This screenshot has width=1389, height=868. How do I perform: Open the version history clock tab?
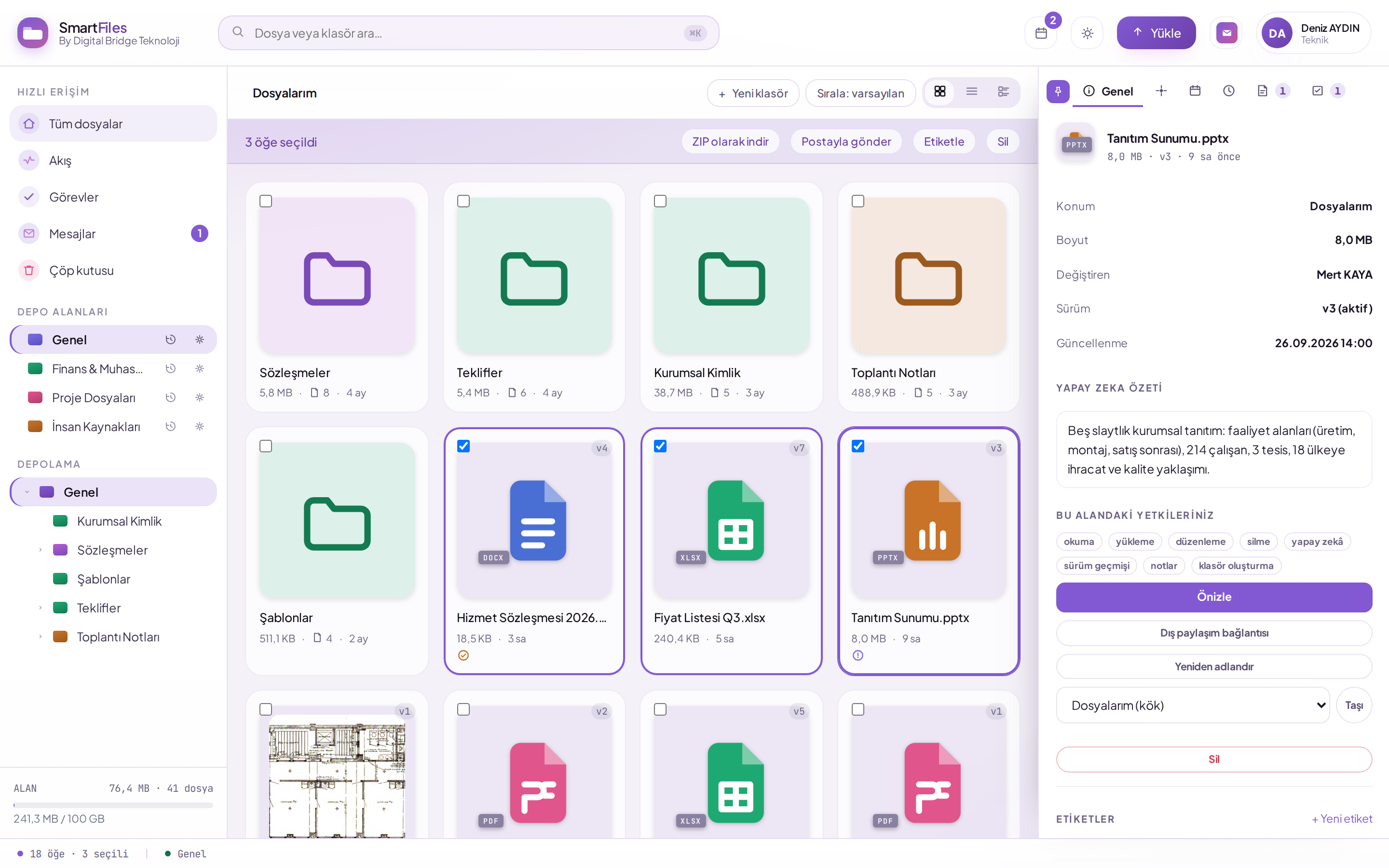coord(1228,91)
